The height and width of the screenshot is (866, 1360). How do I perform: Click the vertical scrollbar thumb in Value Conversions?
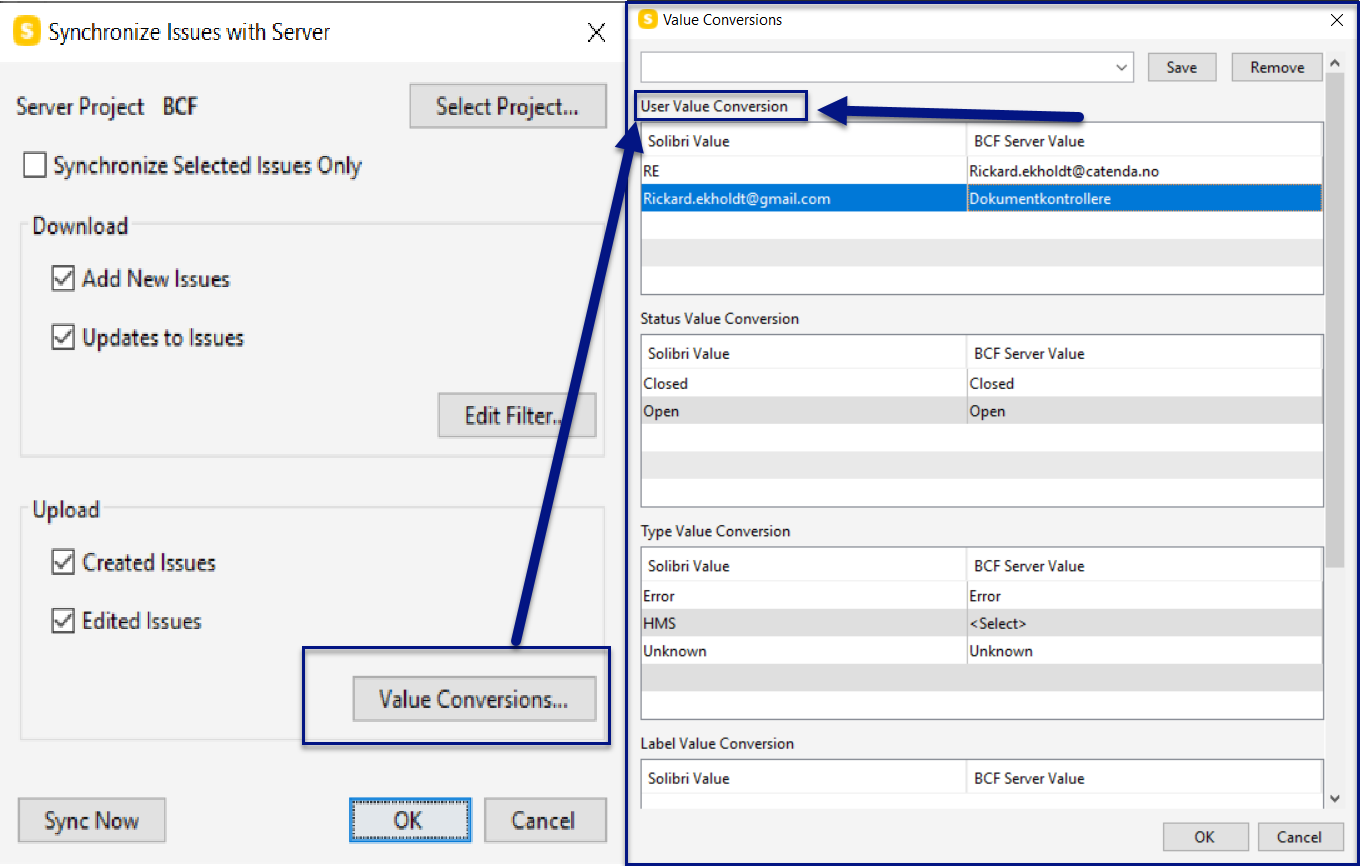point(1335,320)
